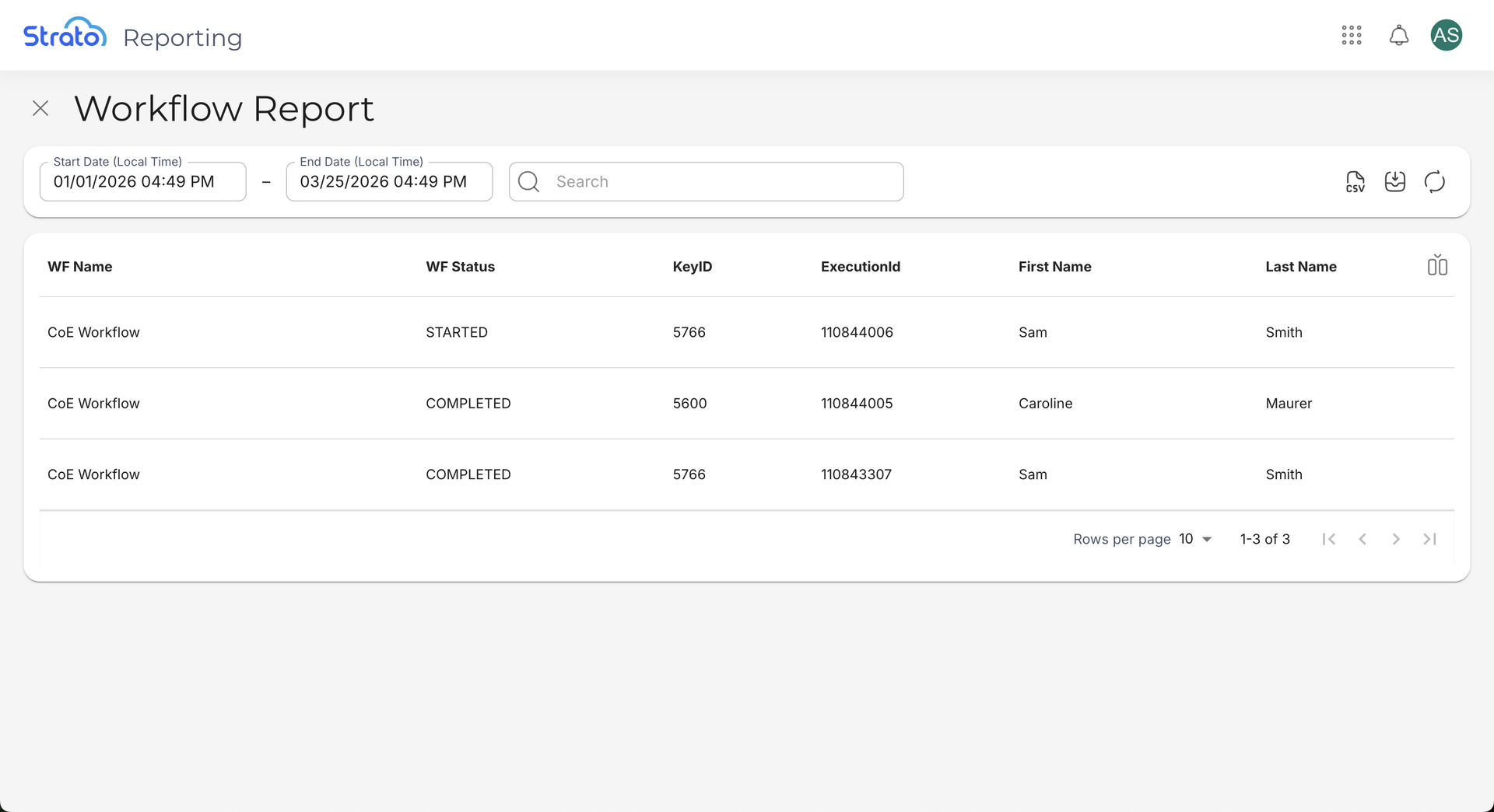Click the download report icon

tap(1394, 182)
